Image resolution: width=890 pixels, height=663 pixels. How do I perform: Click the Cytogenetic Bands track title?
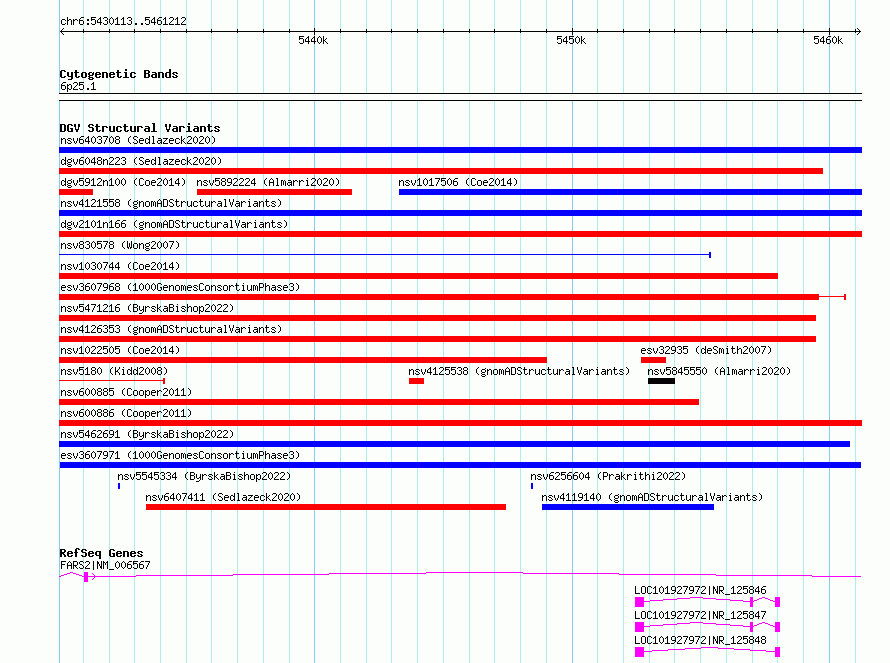pos(119,74)
